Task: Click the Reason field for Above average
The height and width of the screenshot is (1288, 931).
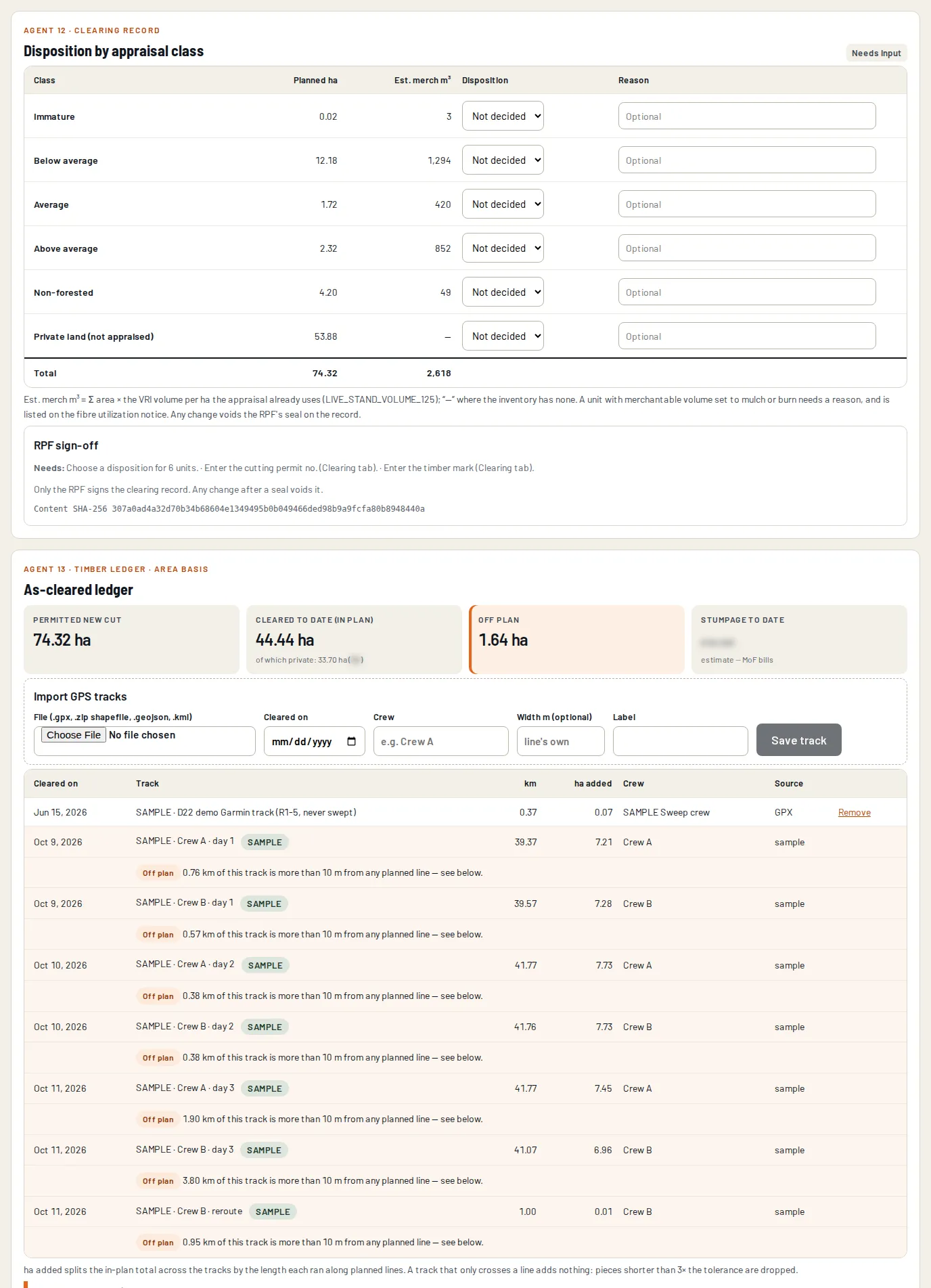Action: click(x=747, y=248)
